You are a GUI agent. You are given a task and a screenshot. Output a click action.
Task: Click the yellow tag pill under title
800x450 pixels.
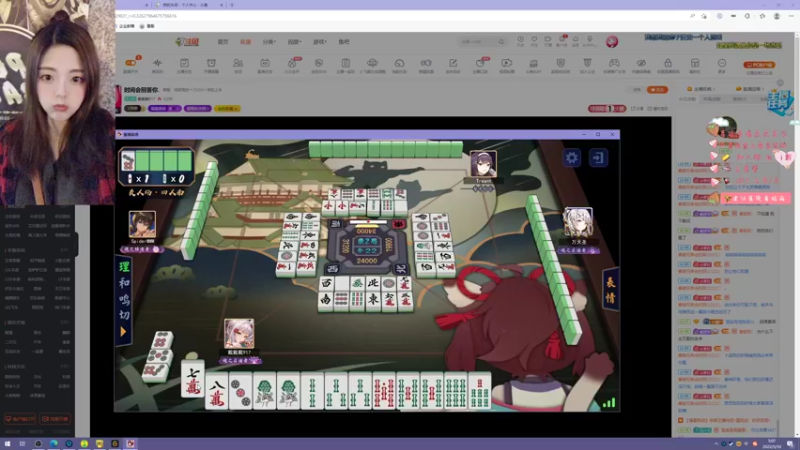pos(228,109)
